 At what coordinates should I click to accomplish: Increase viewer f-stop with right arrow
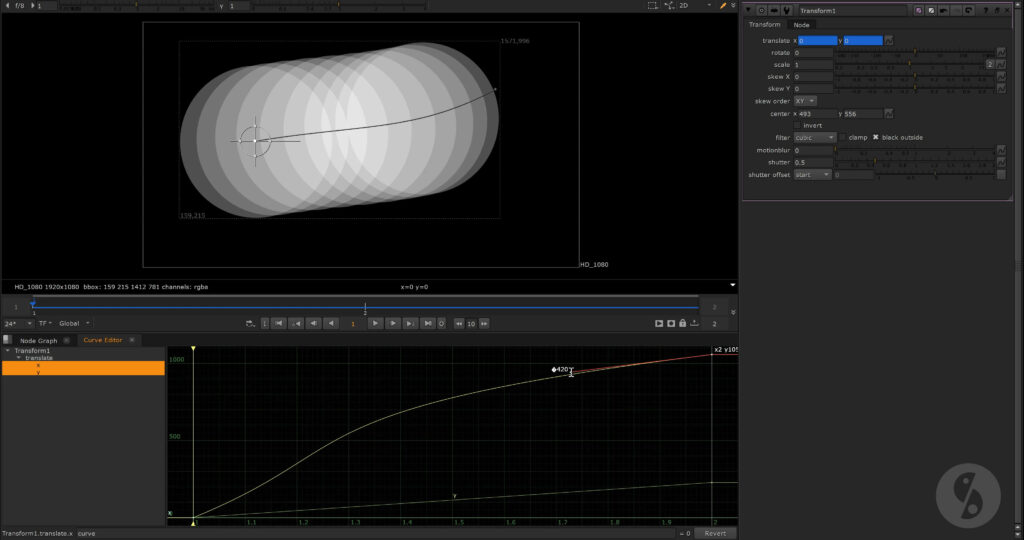[33, 5]
